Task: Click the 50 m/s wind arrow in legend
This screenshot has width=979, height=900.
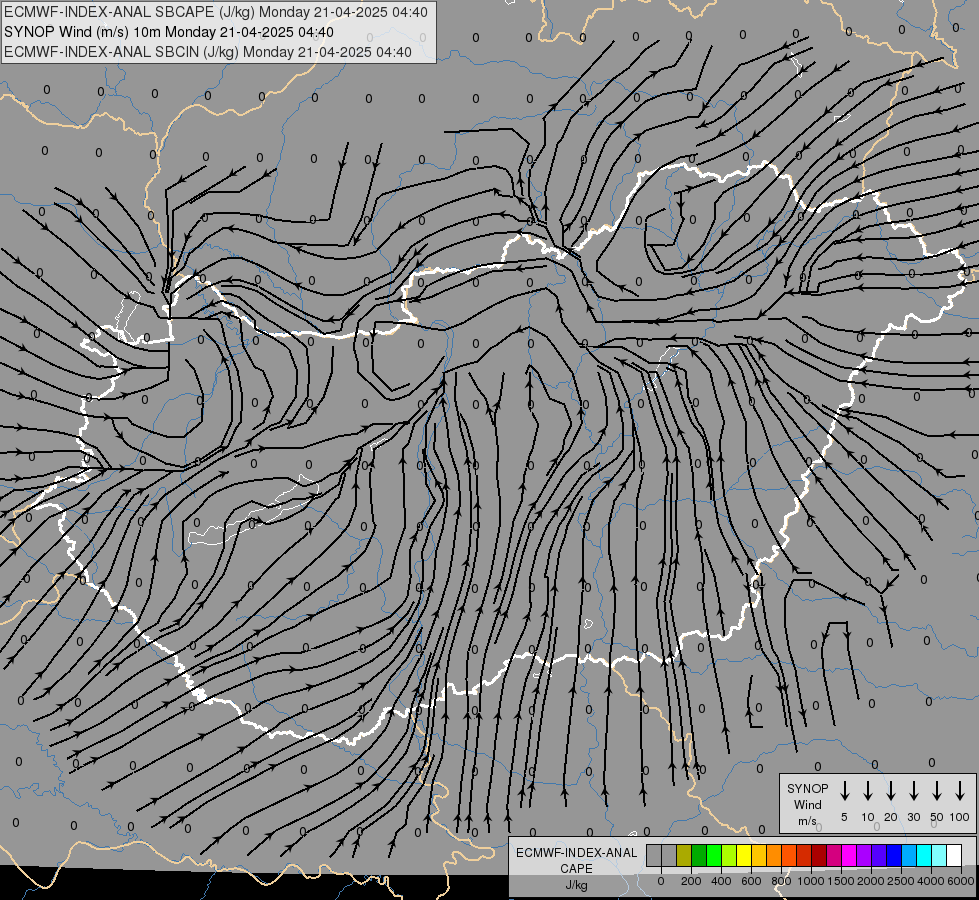Action: click(x=937, y=790)
